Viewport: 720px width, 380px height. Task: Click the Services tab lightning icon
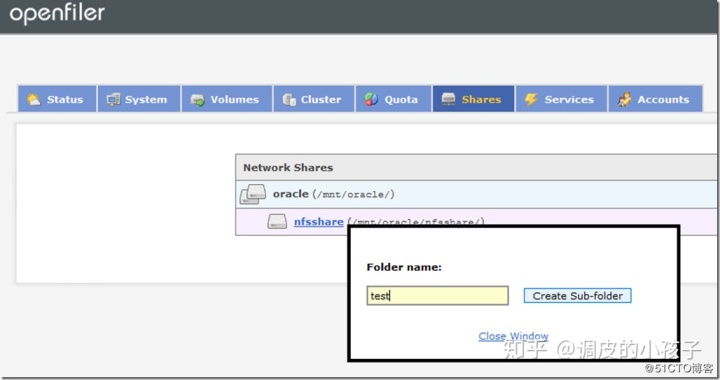(x=531, y=100)
